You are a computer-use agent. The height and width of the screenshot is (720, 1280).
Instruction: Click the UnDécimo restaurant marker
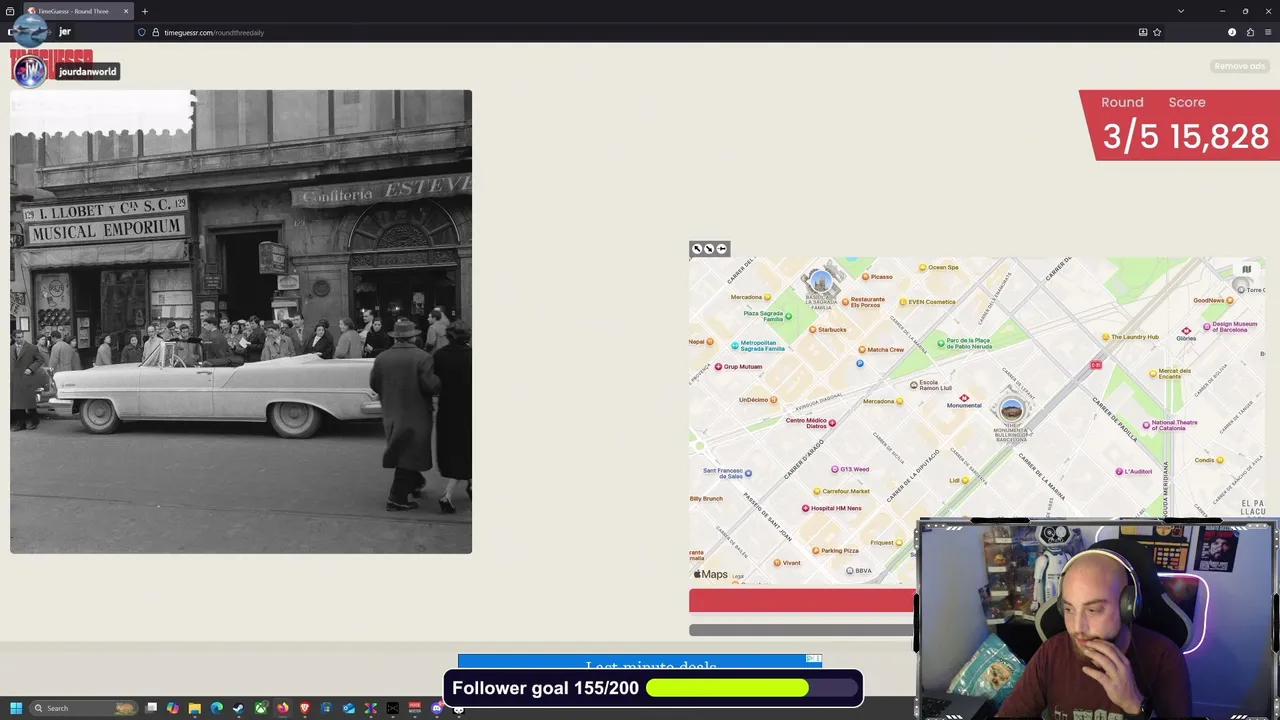coord(775,400)
